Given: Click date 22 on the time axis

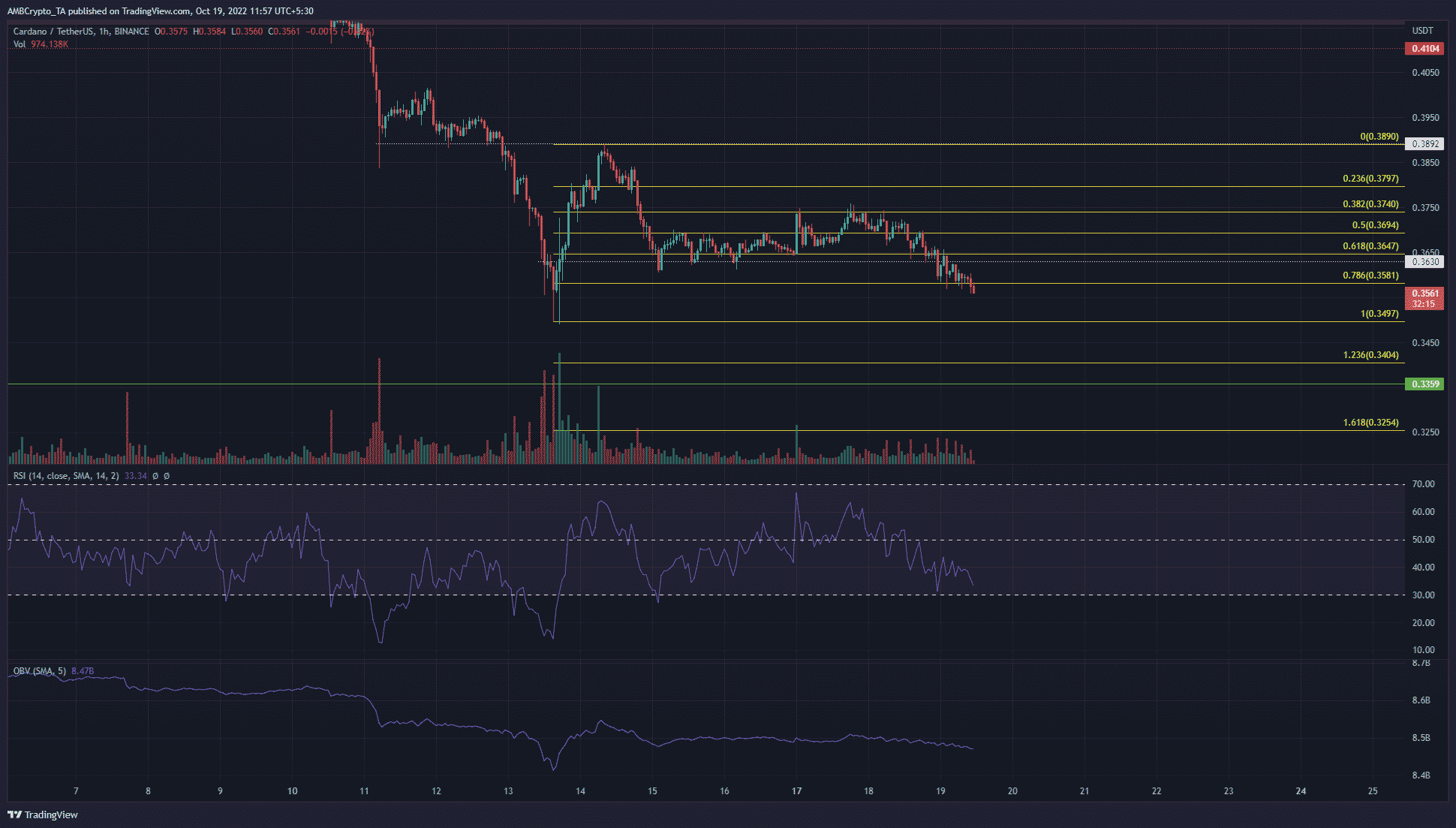Looking at the screenshot, I should tap(1157, 791).
